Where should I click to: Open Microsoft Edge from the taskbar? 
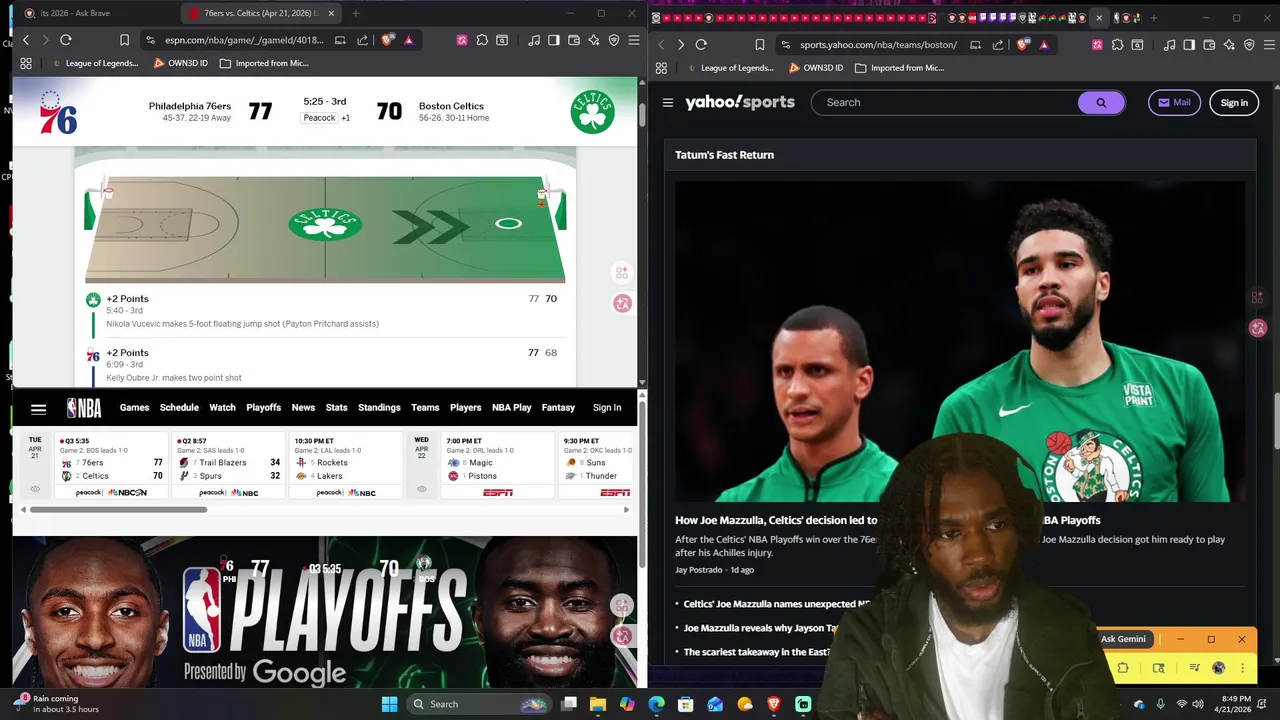tap(656, 704)
